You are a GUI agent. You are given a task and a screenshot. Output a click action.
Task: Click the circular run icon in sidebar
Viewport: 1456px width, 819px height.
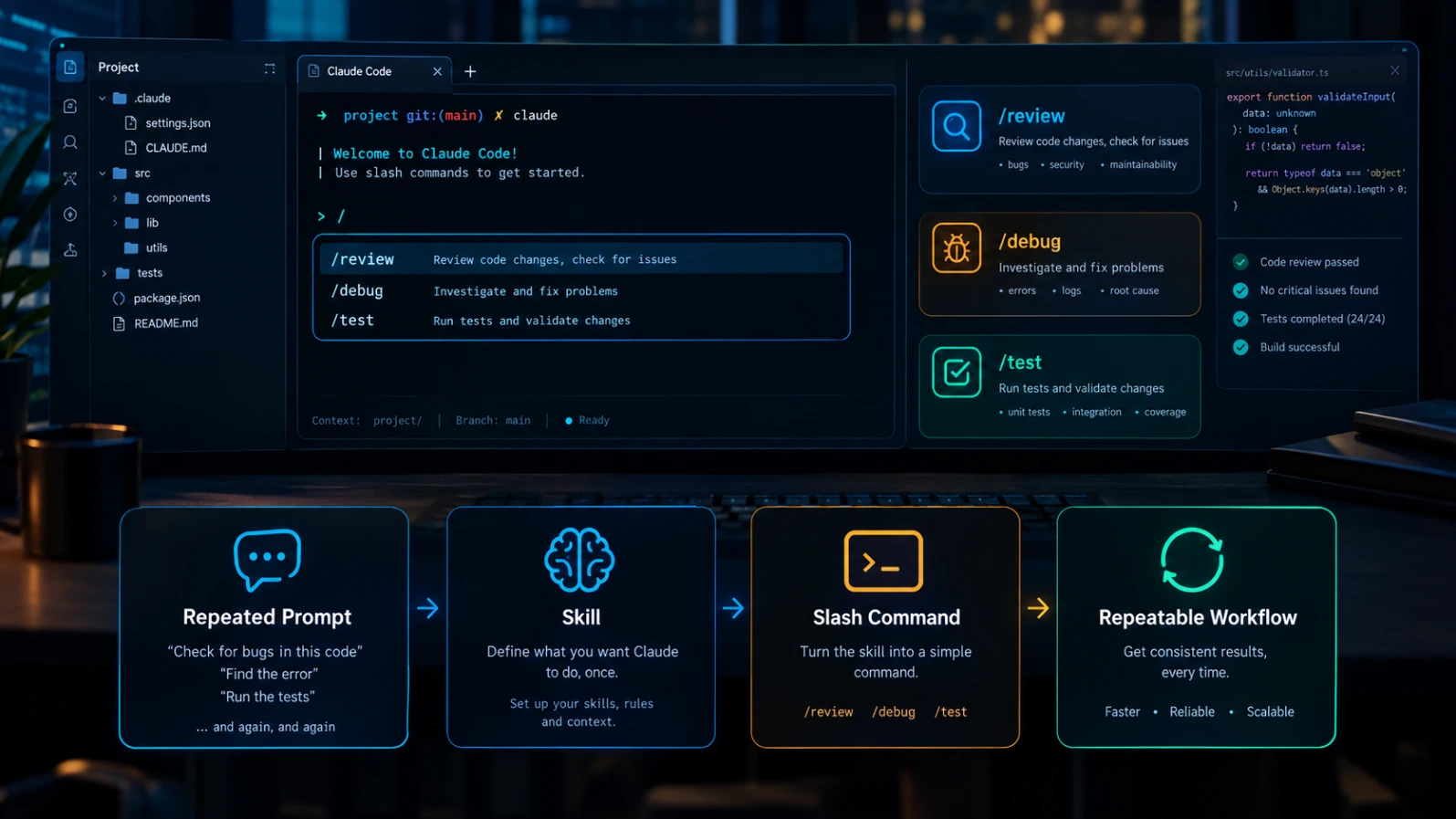pyautogui.click(x=70, y=215)
